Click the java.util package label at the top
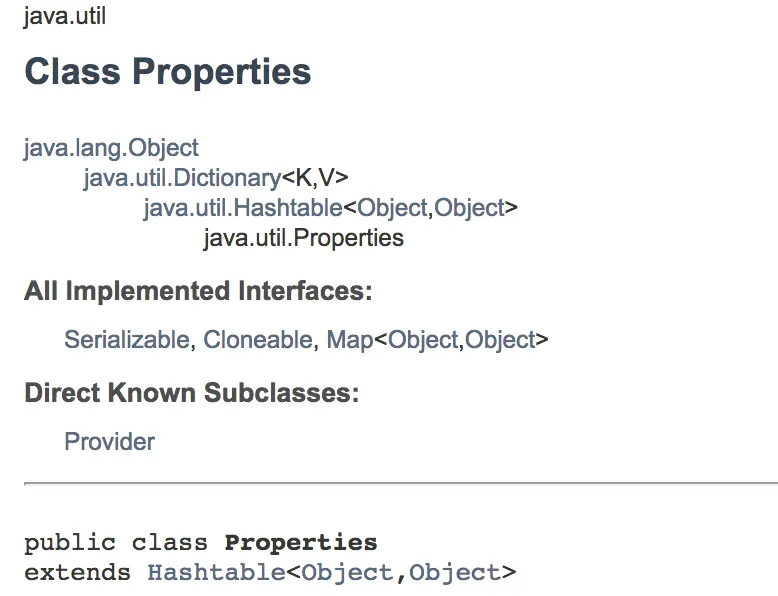This screenshot has width=778, height=596. [x=64, y=17]
